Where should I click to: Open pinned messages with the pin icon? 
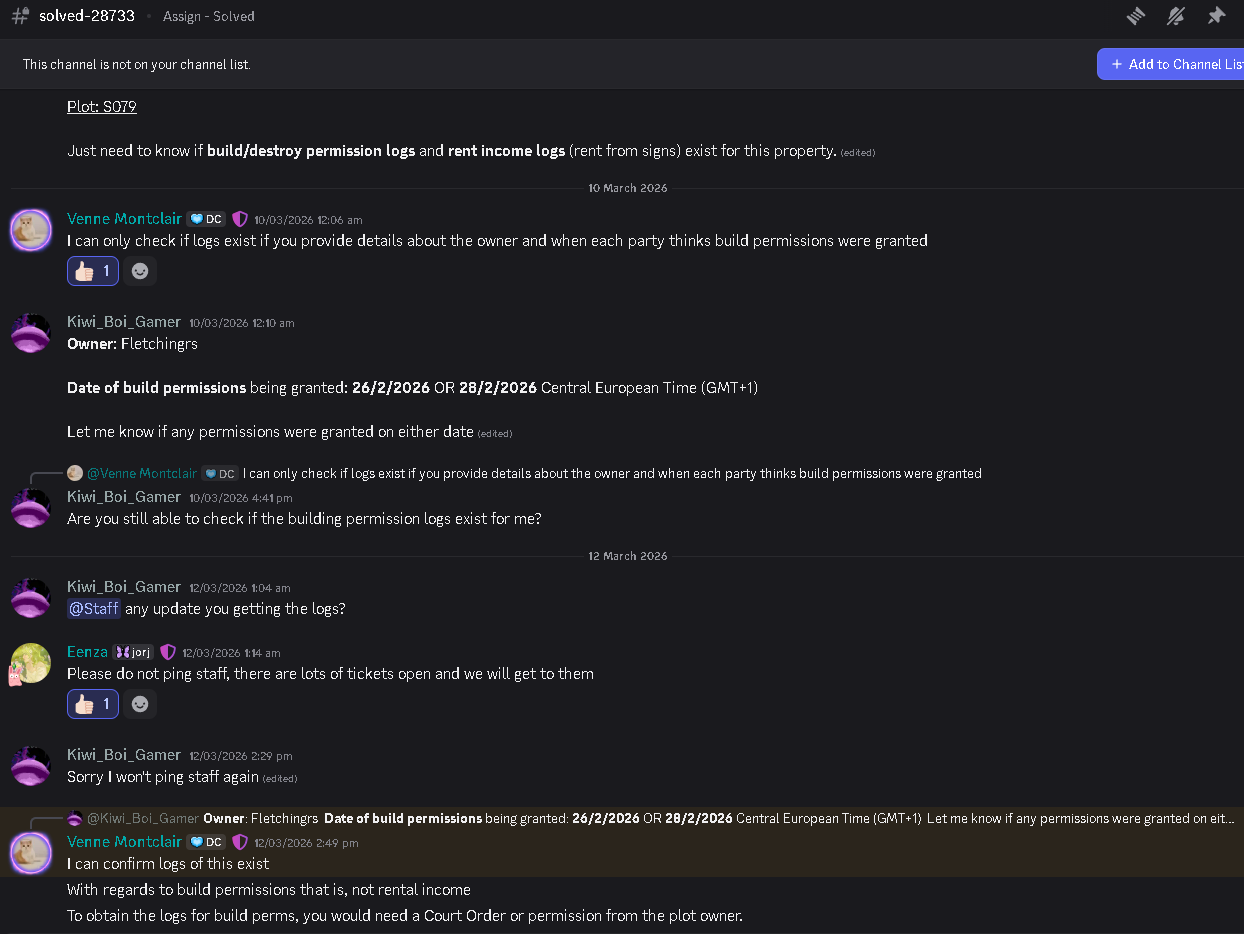pos(1216,16)
